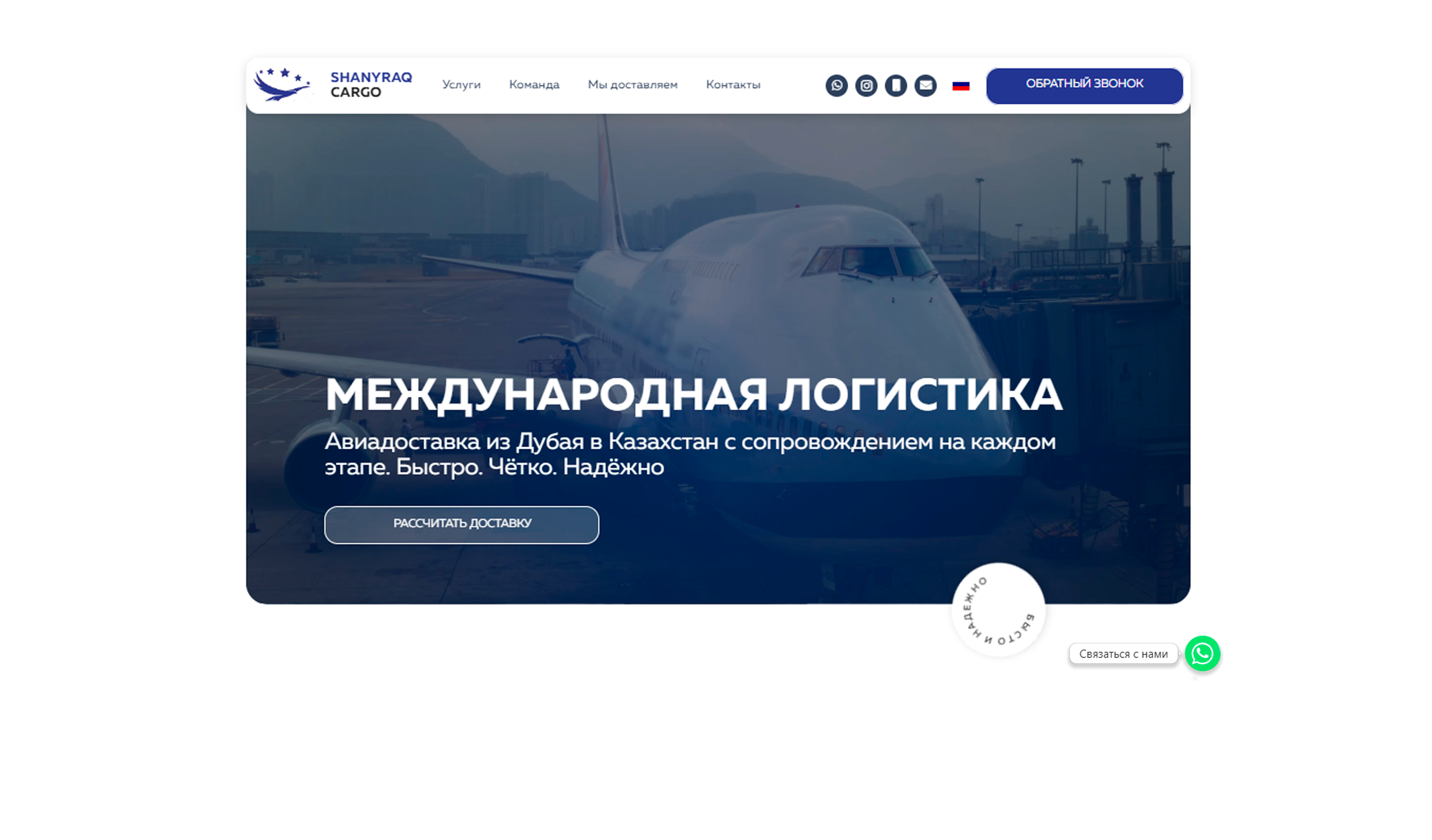The height and width of the screenshot is (840, 1432).
Task: Click the «РАССЧИТАТЬ ДОСТАВКУ» button
Action: (x=462, y=525)
